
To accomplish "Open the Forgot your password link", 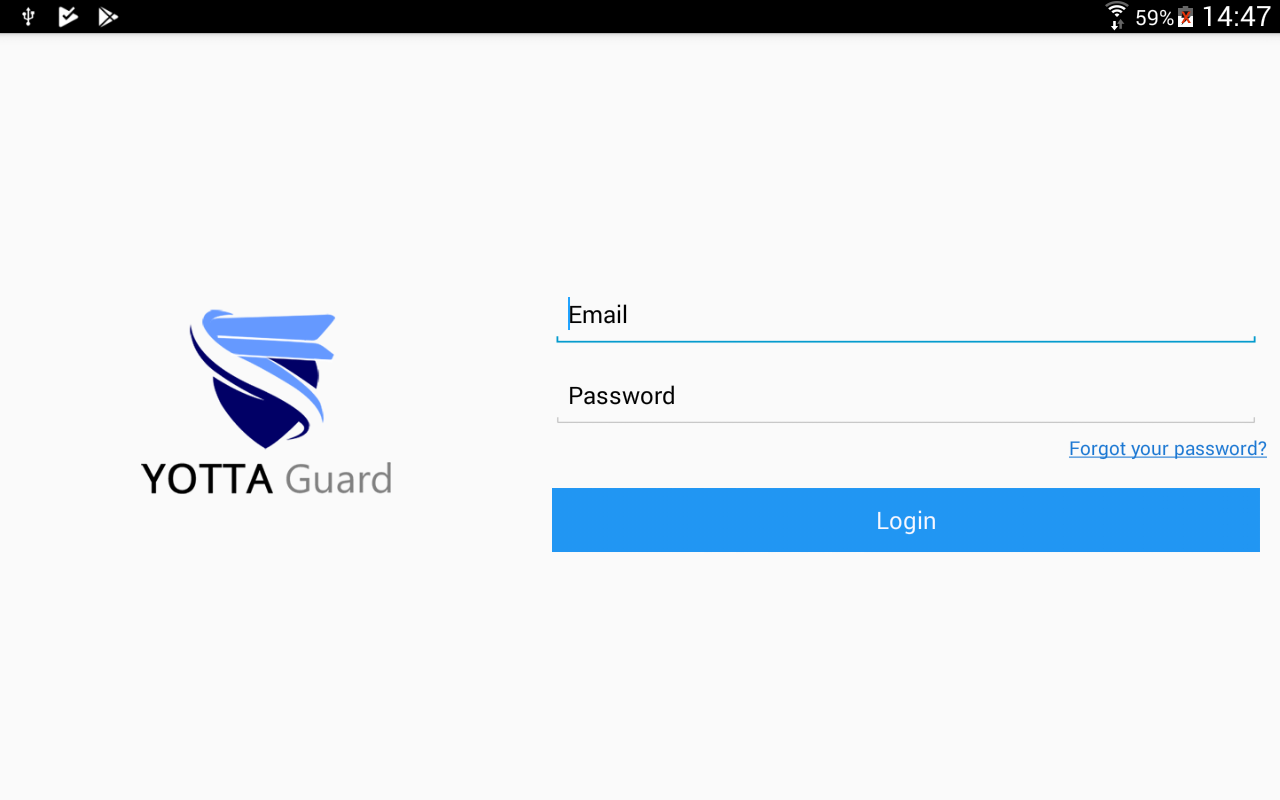I will coord(1168,449).
